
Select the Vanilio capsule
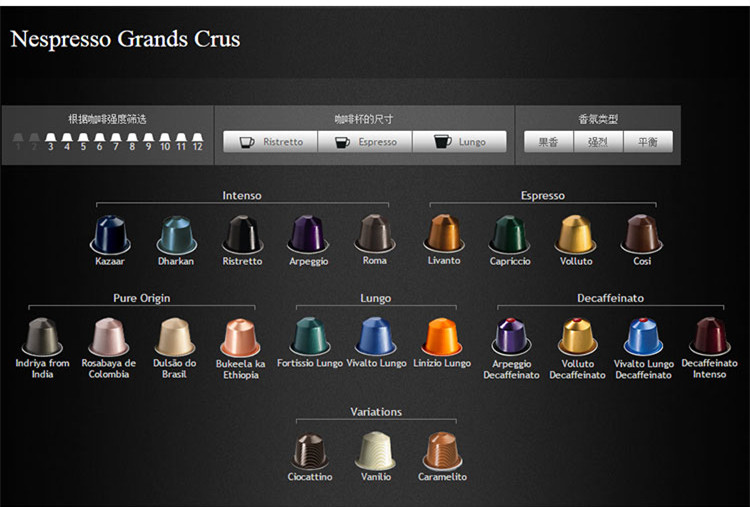pyautogui.click(x=376, y=451)
